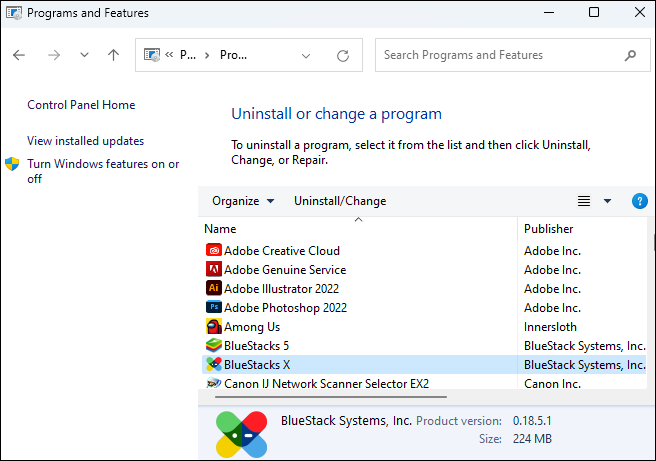Viewport: 656px width, 461px height.
Task: Expand the view options dropdown arrow
Action: 607,201
